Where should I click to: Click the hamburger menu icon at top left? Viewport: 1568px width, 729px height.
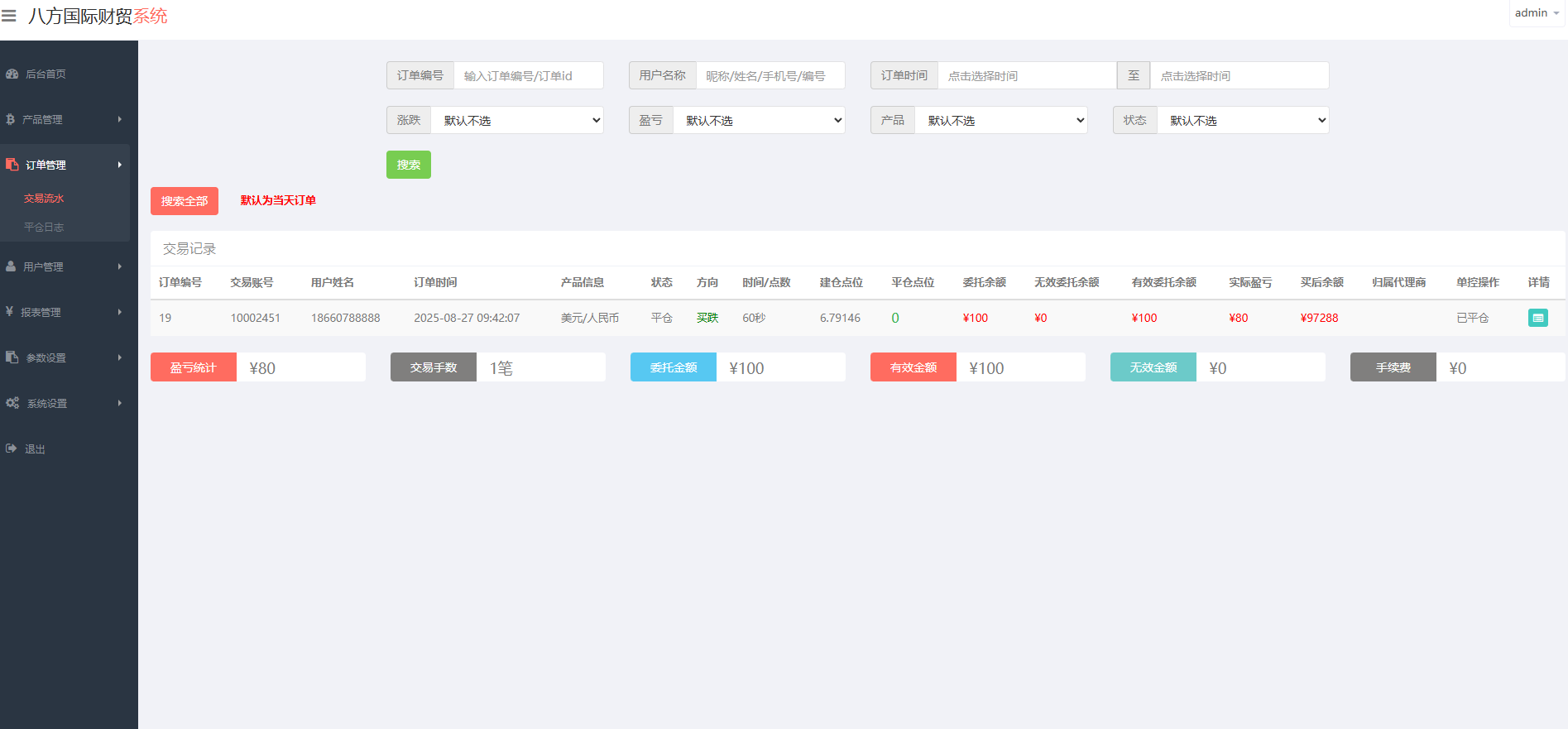[x=9, y=16]
